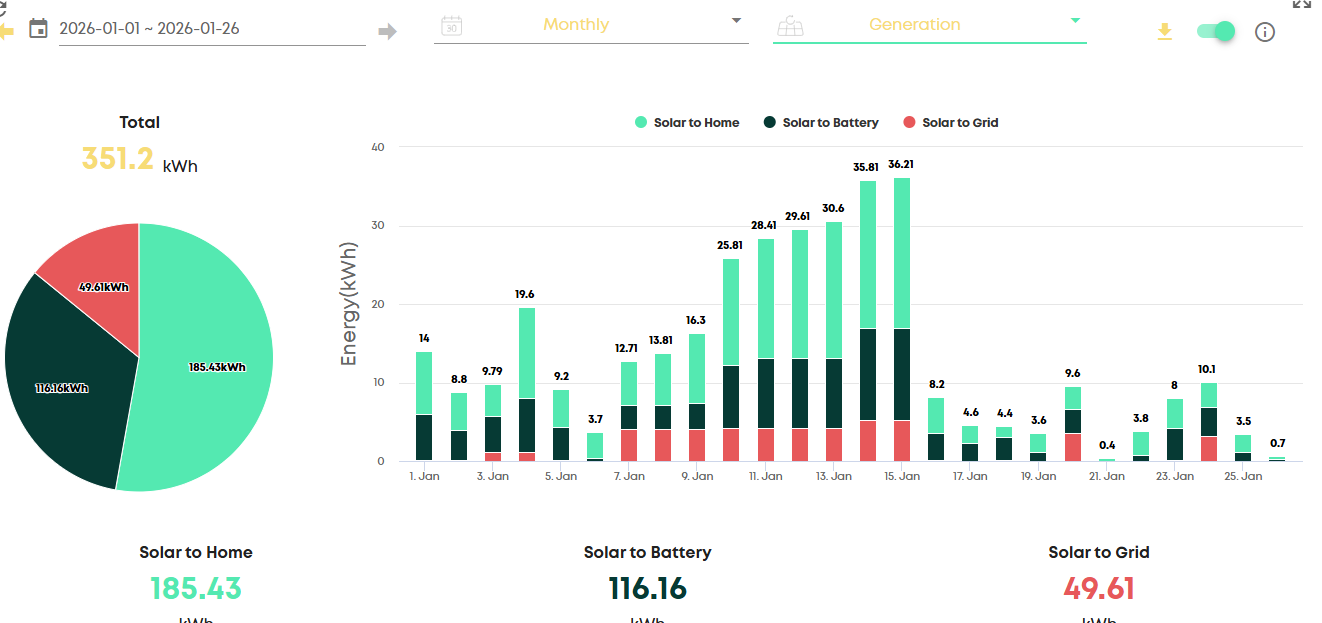
Task: Hide the Solar to Battery legend series
Action: [x=821, y=123]
